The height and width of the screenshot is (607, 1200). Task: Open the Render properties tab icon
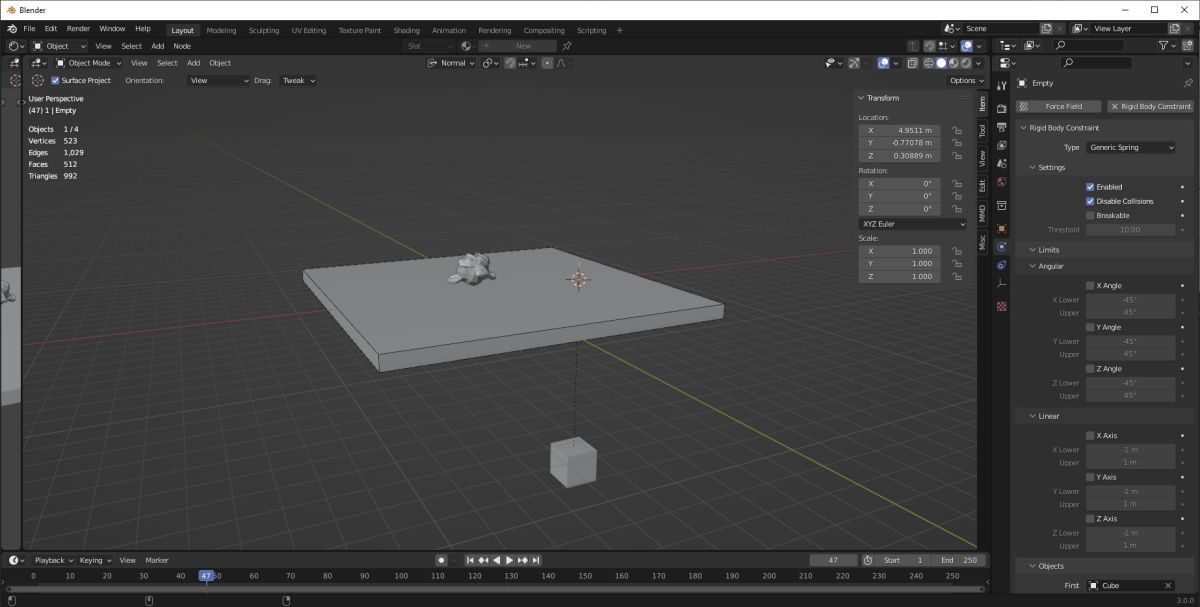(x=1001, y=108)
